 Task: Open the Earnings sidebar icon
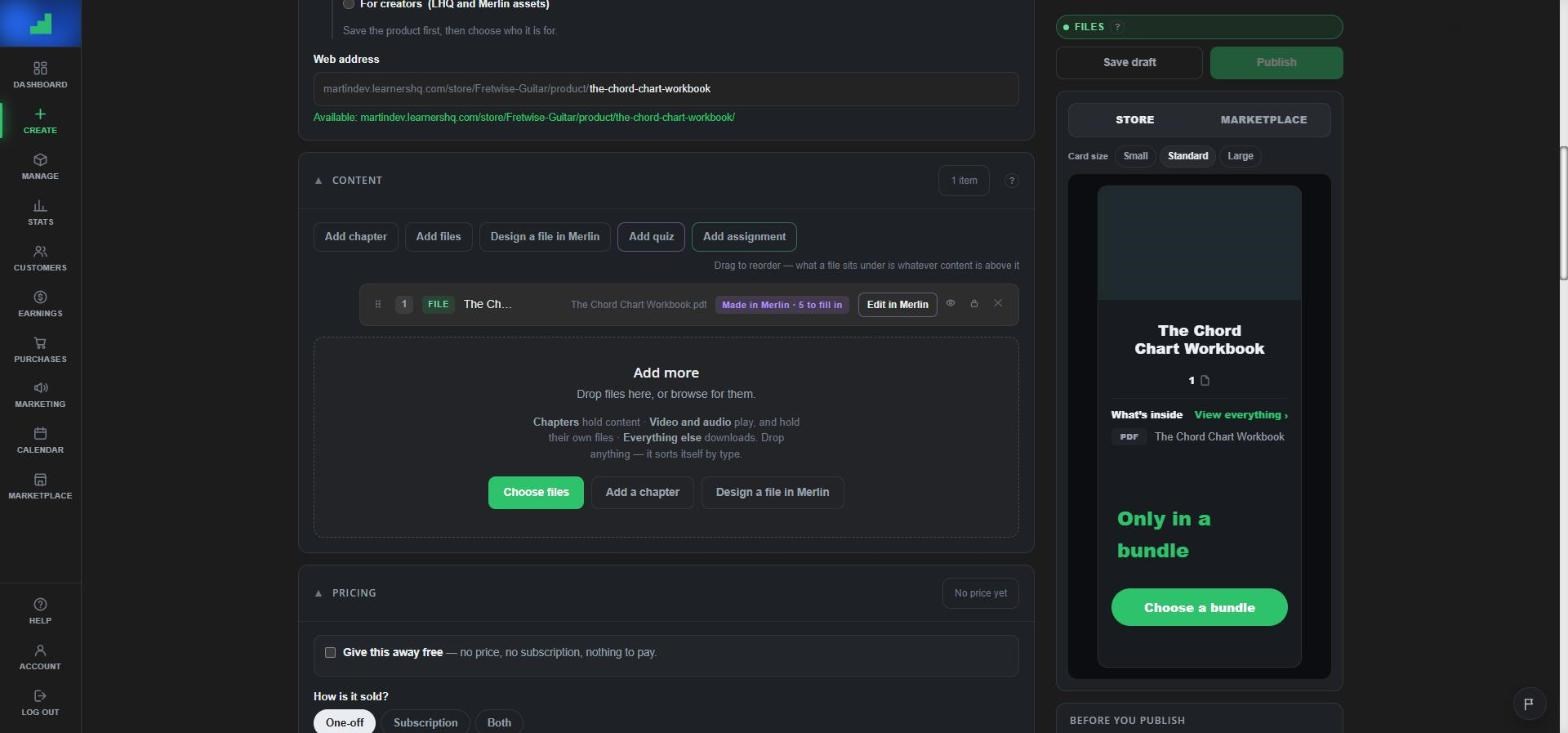[40, 297]
